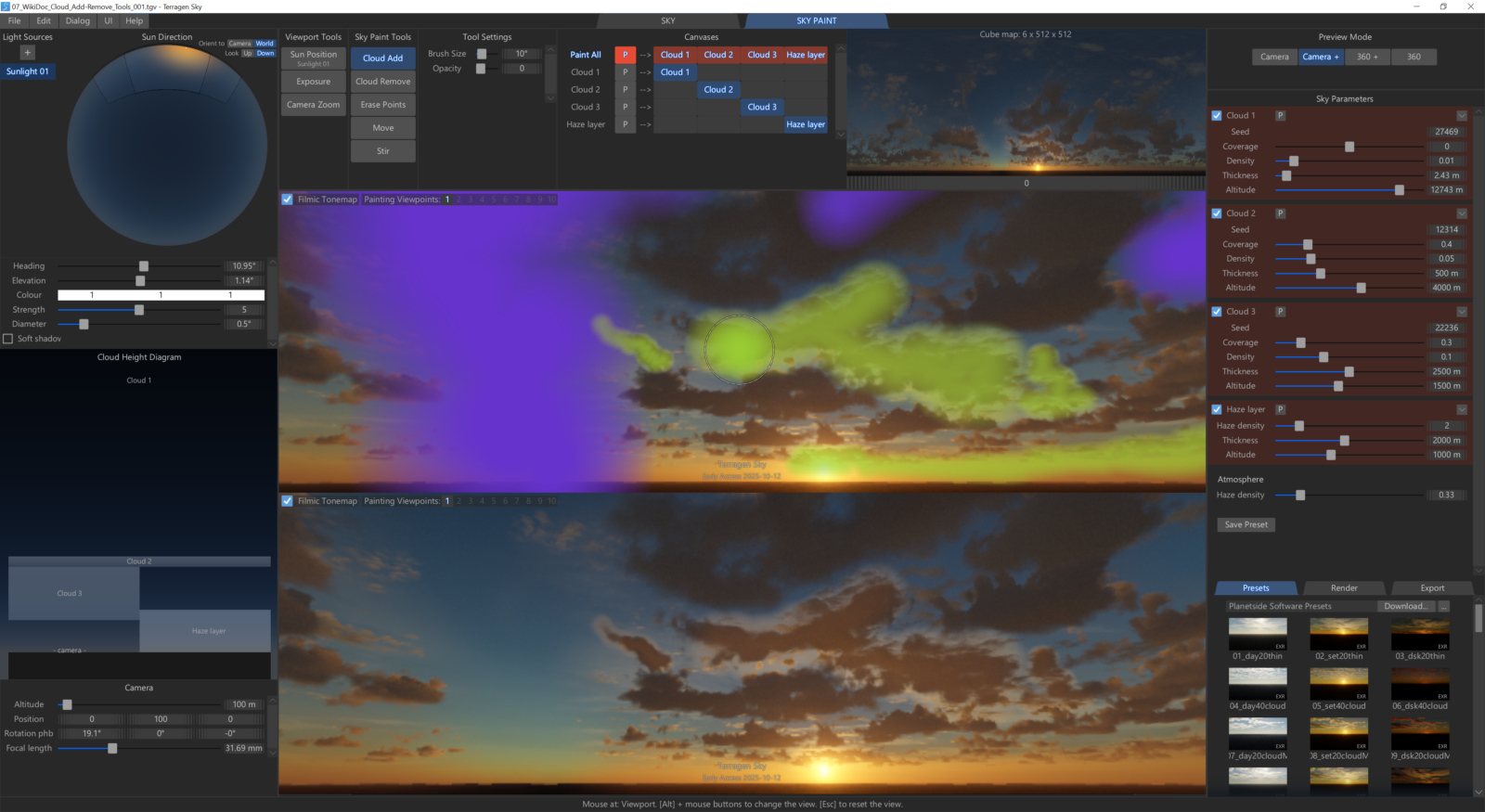Open the Cloud 3 section dropdown arrow
1485x812 pixels.
click(1462, 312)
